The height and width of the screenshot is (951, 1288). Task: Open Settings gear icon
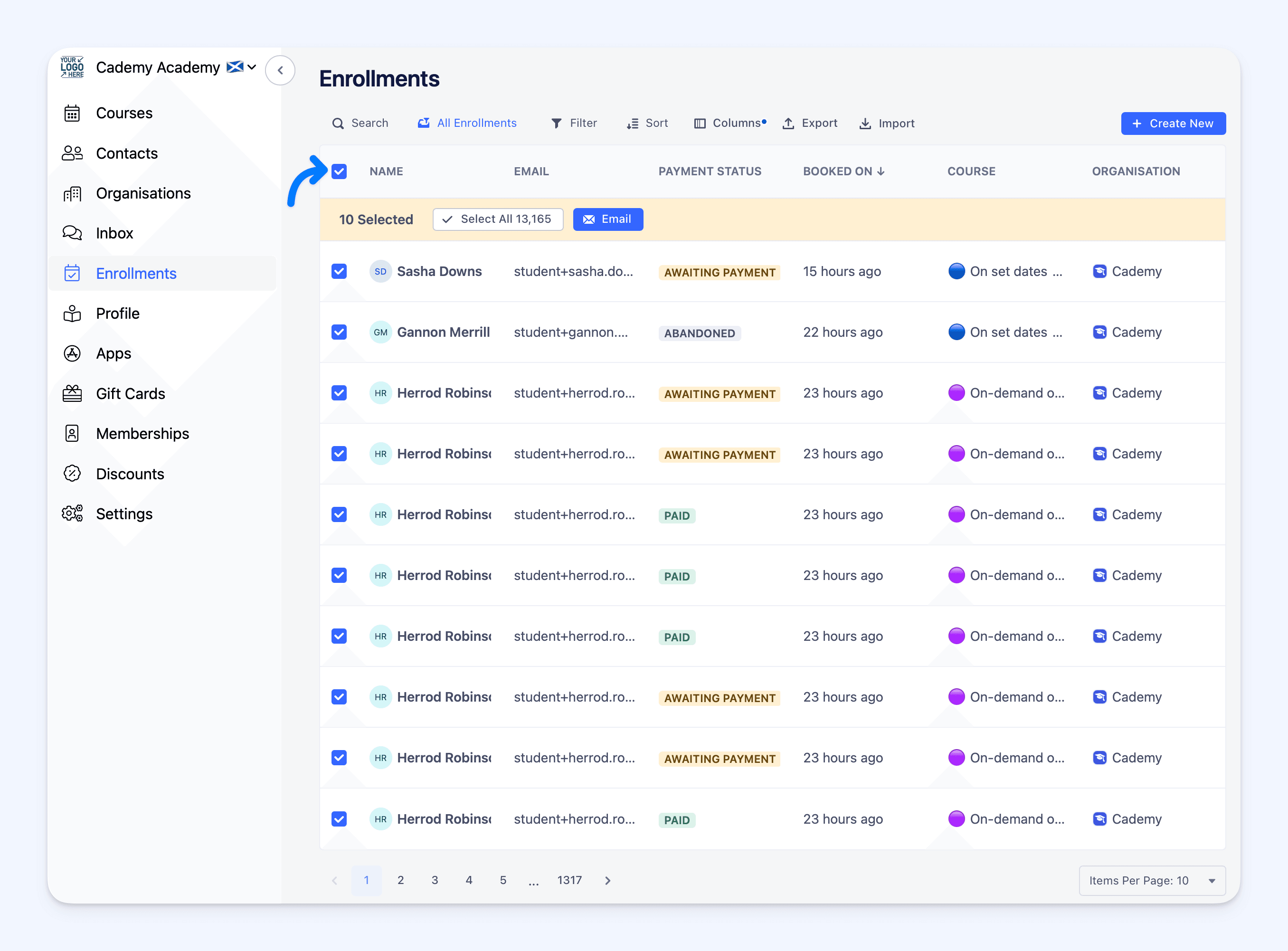point(72,514)
